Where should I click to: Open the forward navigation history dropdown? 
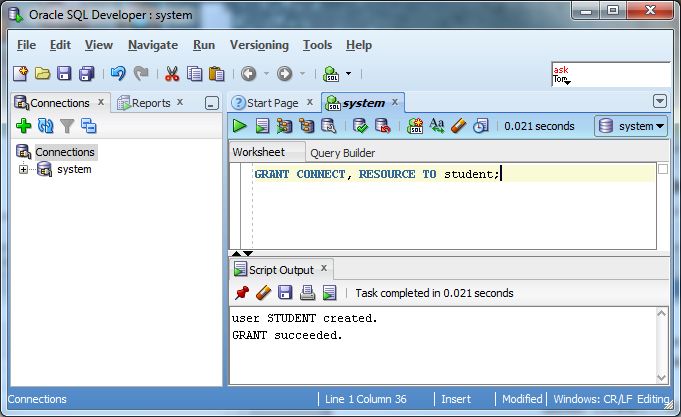(x=302, y=73)
